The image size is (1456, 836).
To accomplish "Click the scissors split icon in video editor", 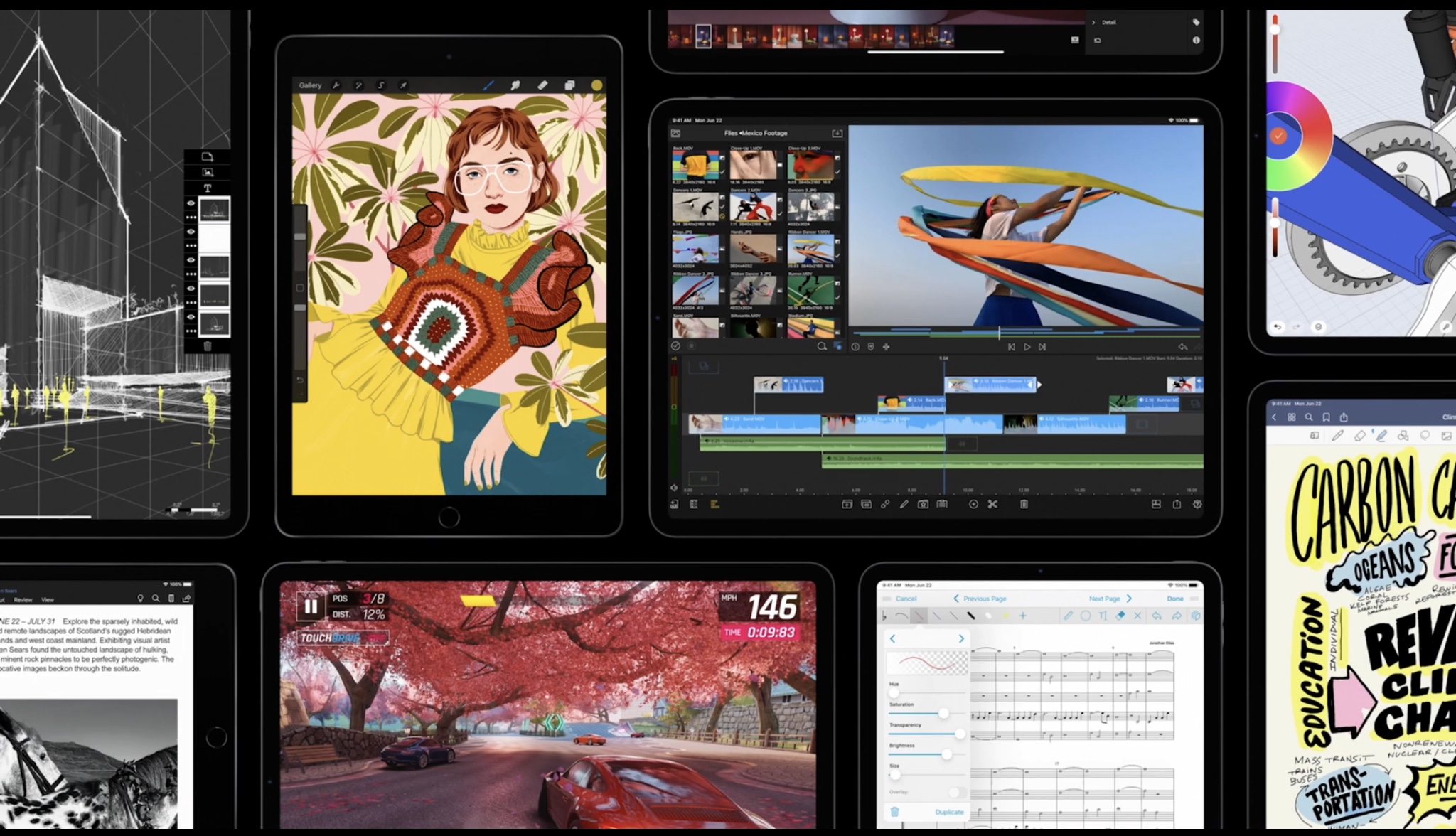I will (x=992, y=504).
